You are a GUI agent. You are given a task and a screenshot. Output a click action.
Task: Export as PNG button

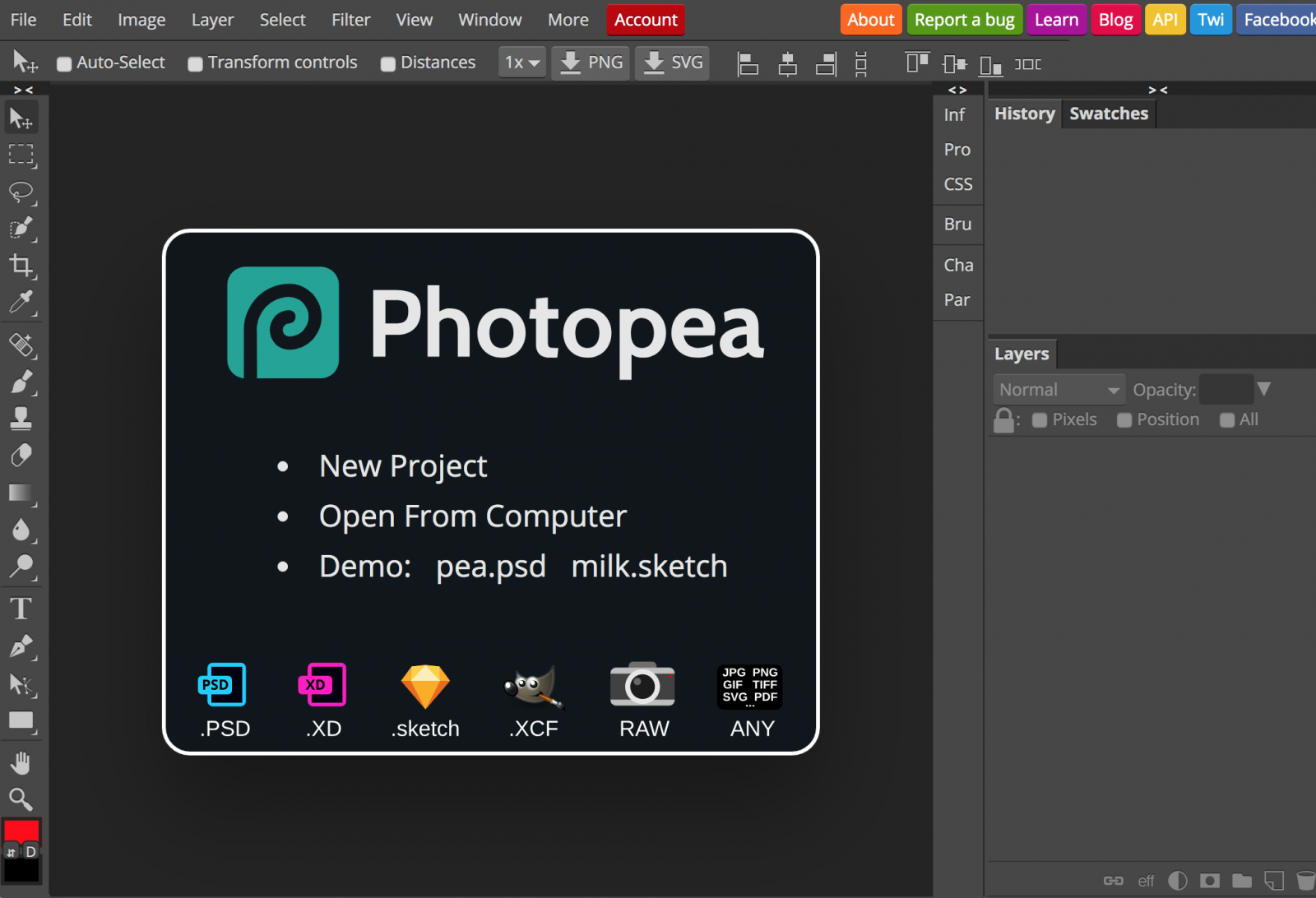pyautogui.click(x=591, y=62)
